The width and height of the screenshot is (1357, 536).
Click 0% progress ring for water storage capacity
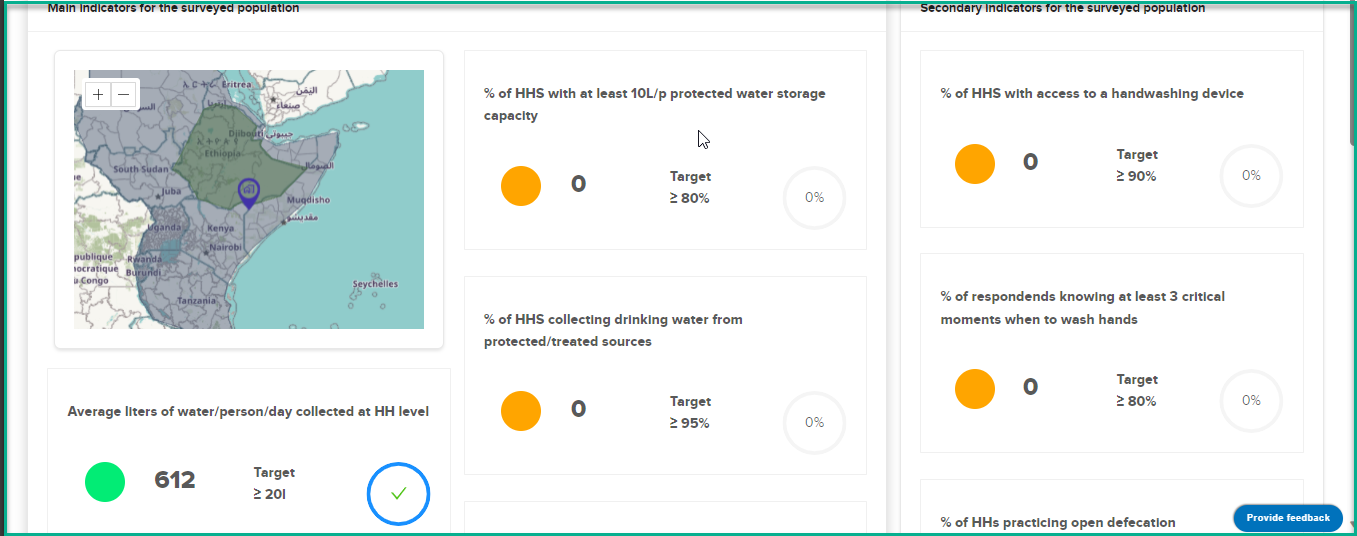click(x=814, y=198)
